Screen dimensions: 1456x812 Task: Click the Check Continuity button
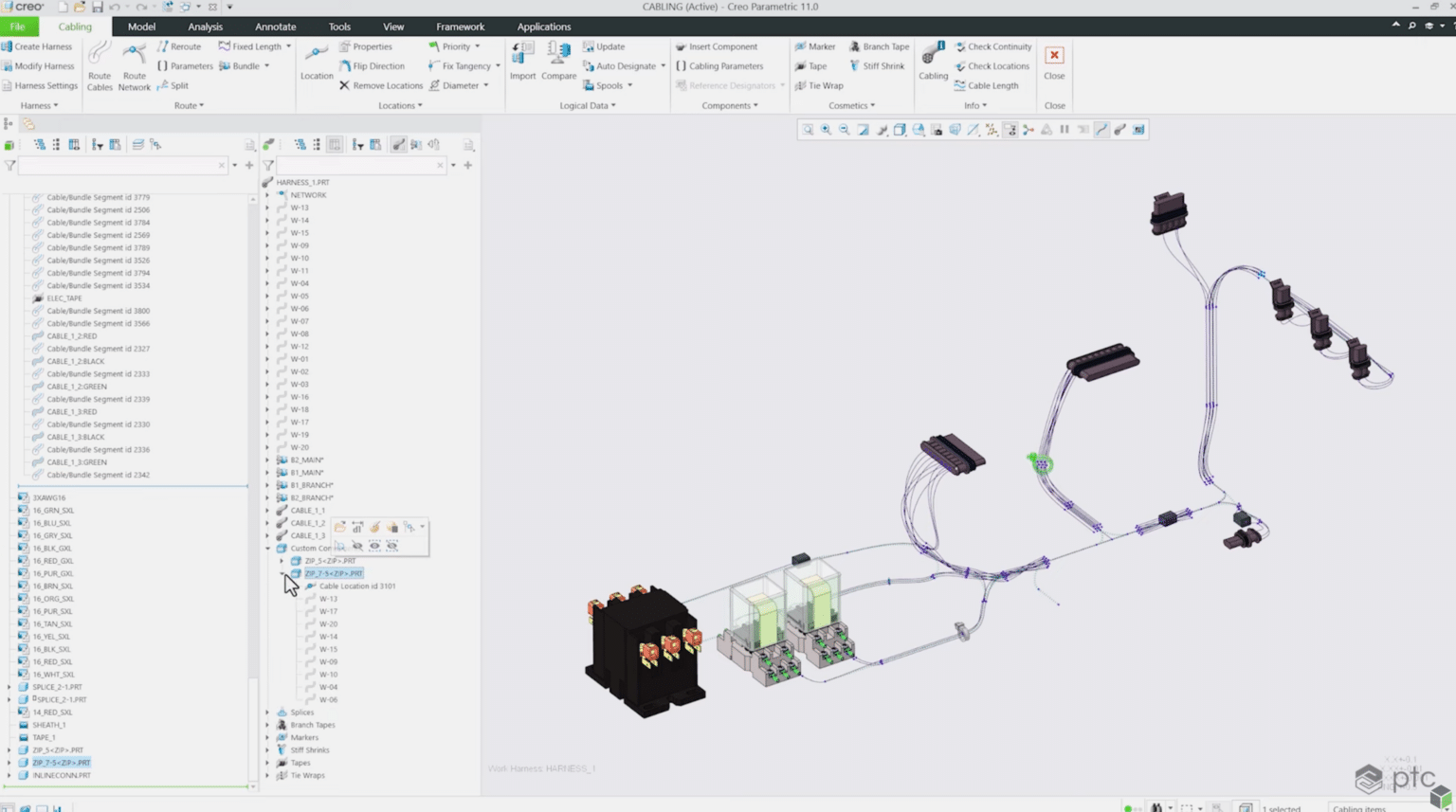pyautogui.click(x=992, y=46)
